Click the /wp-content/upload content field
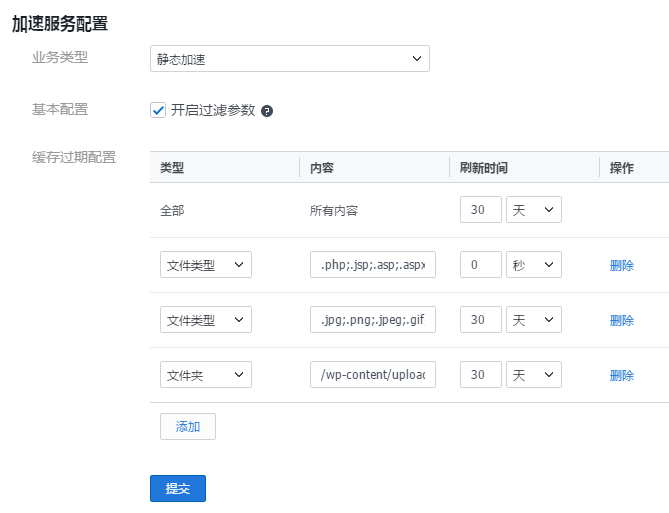 pyautogui.click(x=373, y=375)
